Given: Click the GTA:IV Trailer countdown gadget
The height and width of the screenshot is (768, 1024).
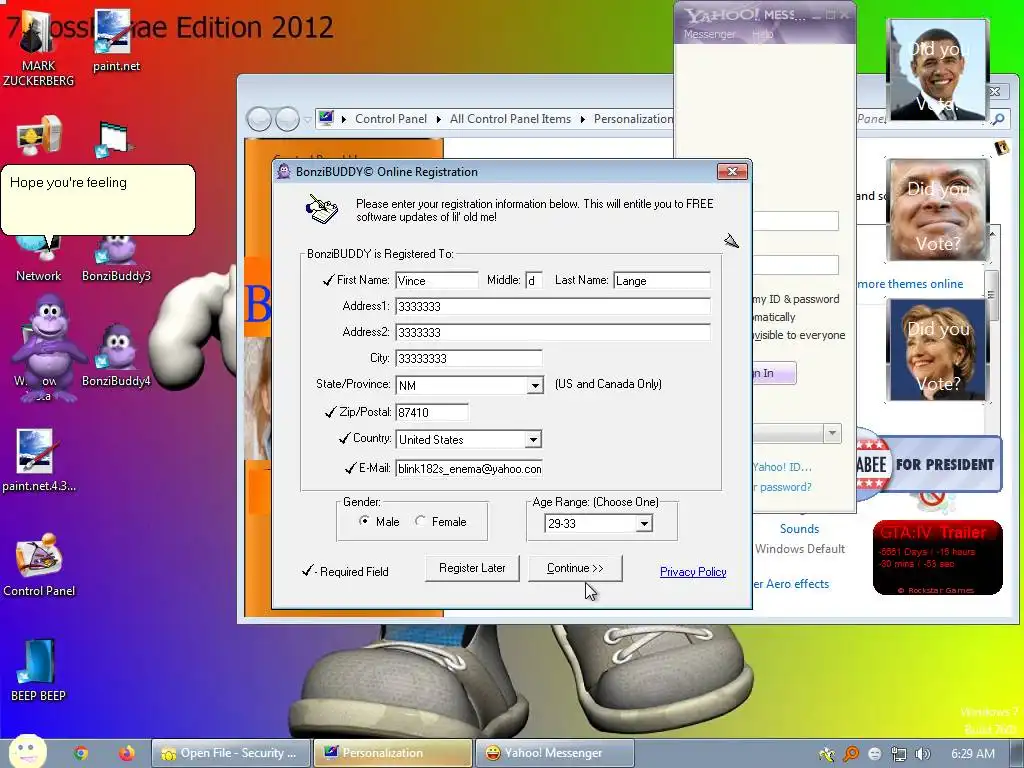Looking at the screenshot, I should tap(937, 558).
